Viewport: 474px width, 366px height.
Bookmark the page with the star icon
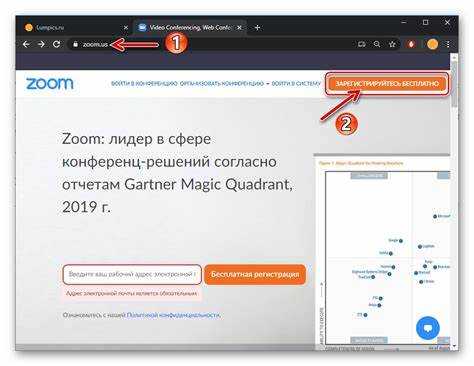392,44
